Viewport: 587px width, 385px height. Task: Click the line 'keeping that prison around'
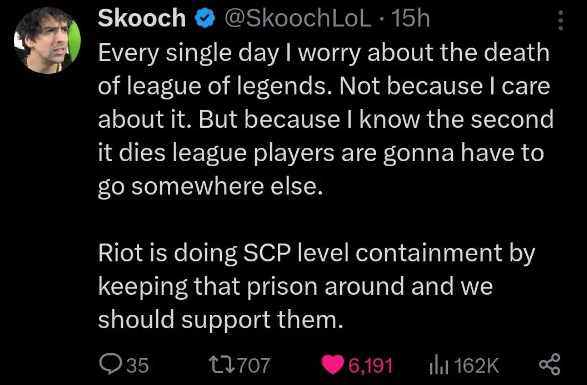tap(295, 287)
